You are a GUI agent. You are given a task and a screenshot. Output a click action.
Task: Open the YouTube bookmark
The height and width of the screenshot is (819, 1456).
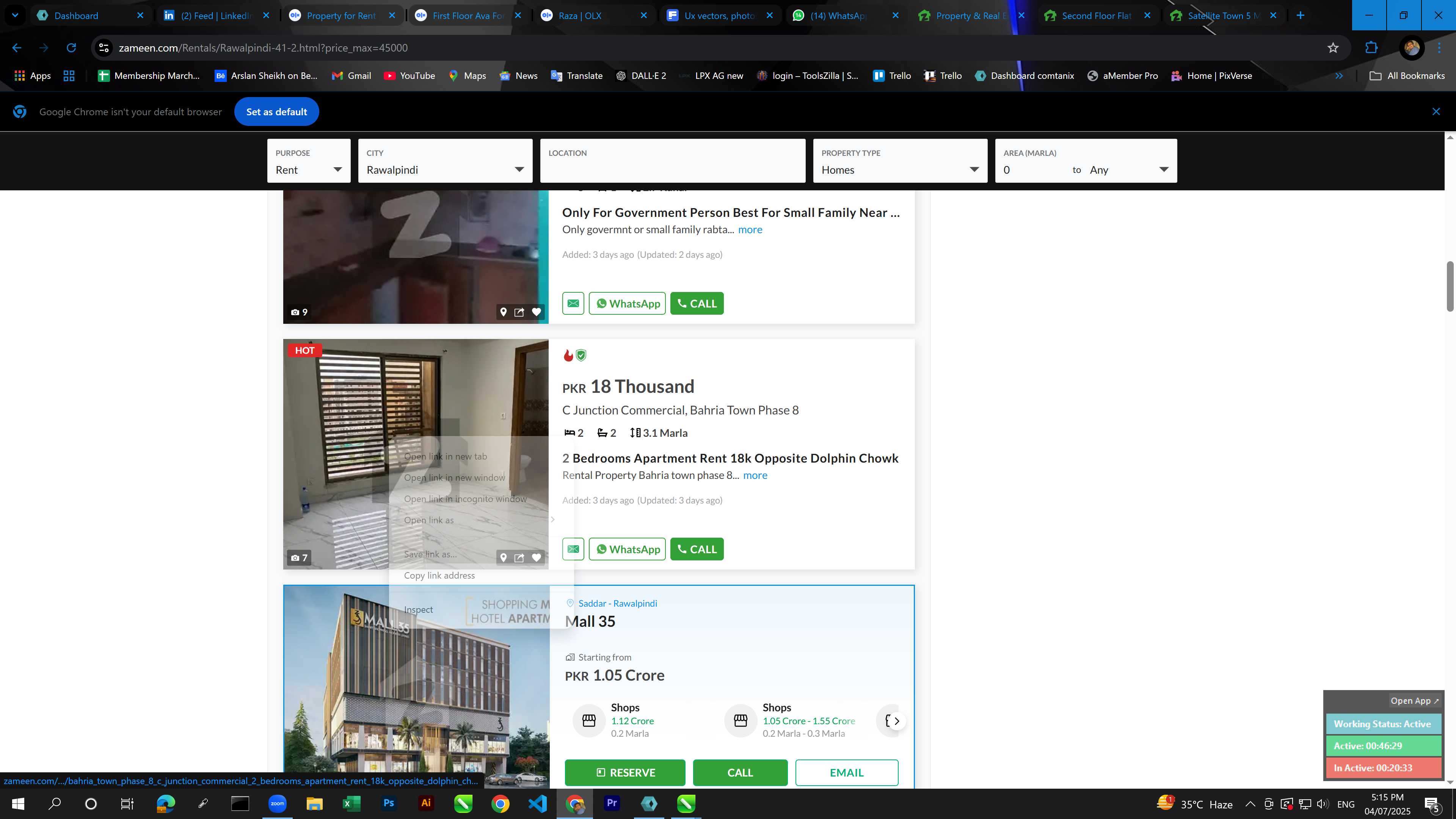click(409, 76)
